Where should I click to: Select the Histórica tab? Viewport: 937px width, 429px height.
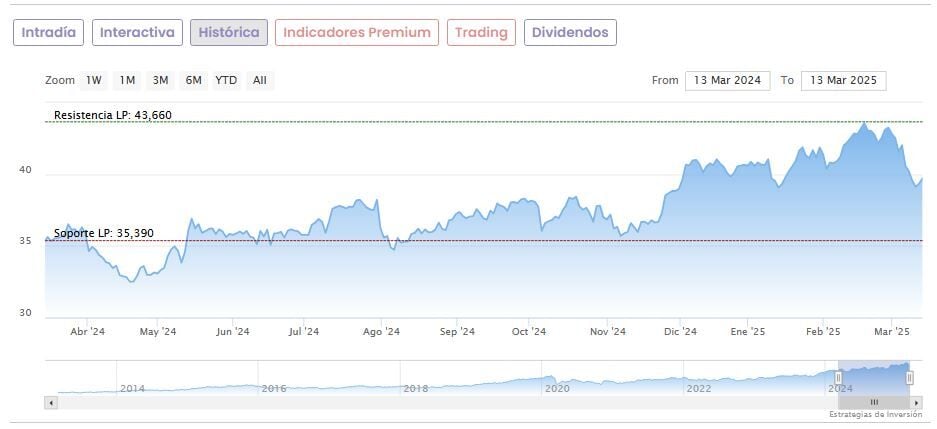[228, 33]
